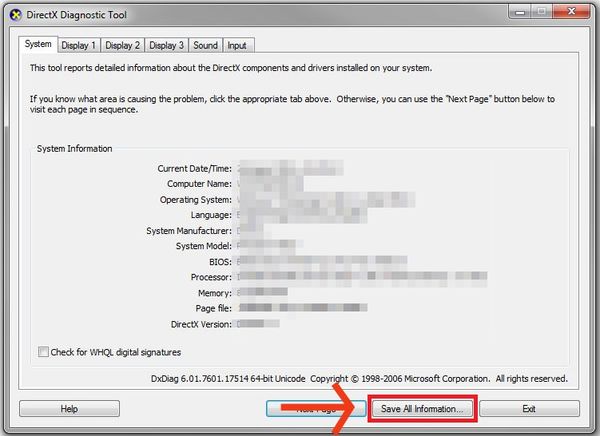Click the DxDiag version copyright text
600x436 pixels.
356,379
